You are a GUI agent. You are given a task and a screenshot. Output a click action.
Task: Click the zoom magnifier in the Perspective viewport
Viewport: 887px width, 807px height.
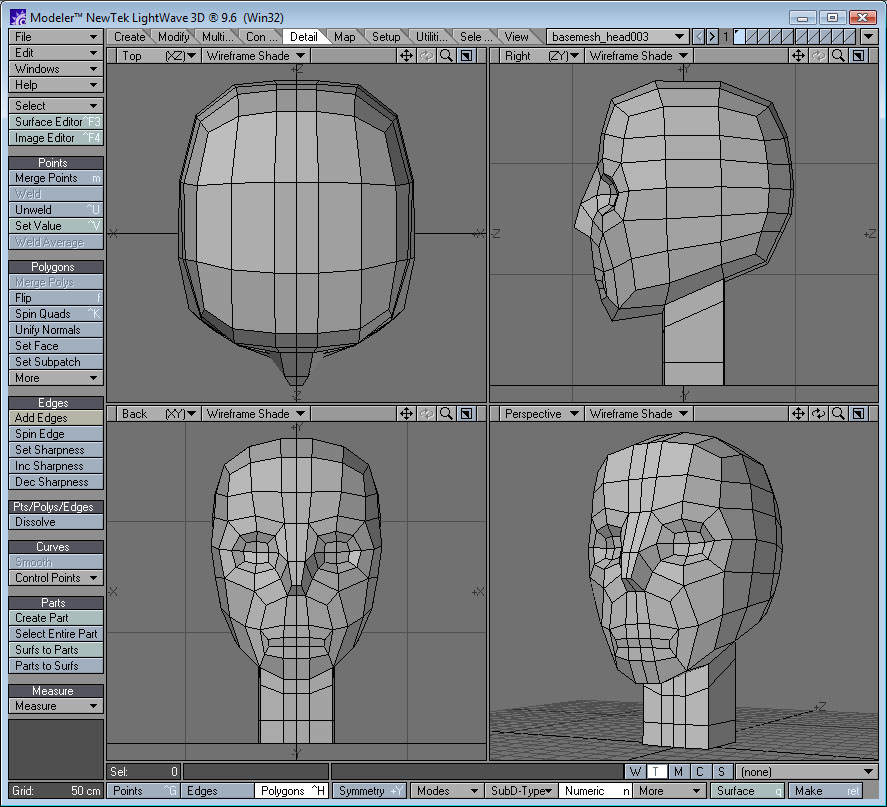pyautogui.click(x=838, y=413)
